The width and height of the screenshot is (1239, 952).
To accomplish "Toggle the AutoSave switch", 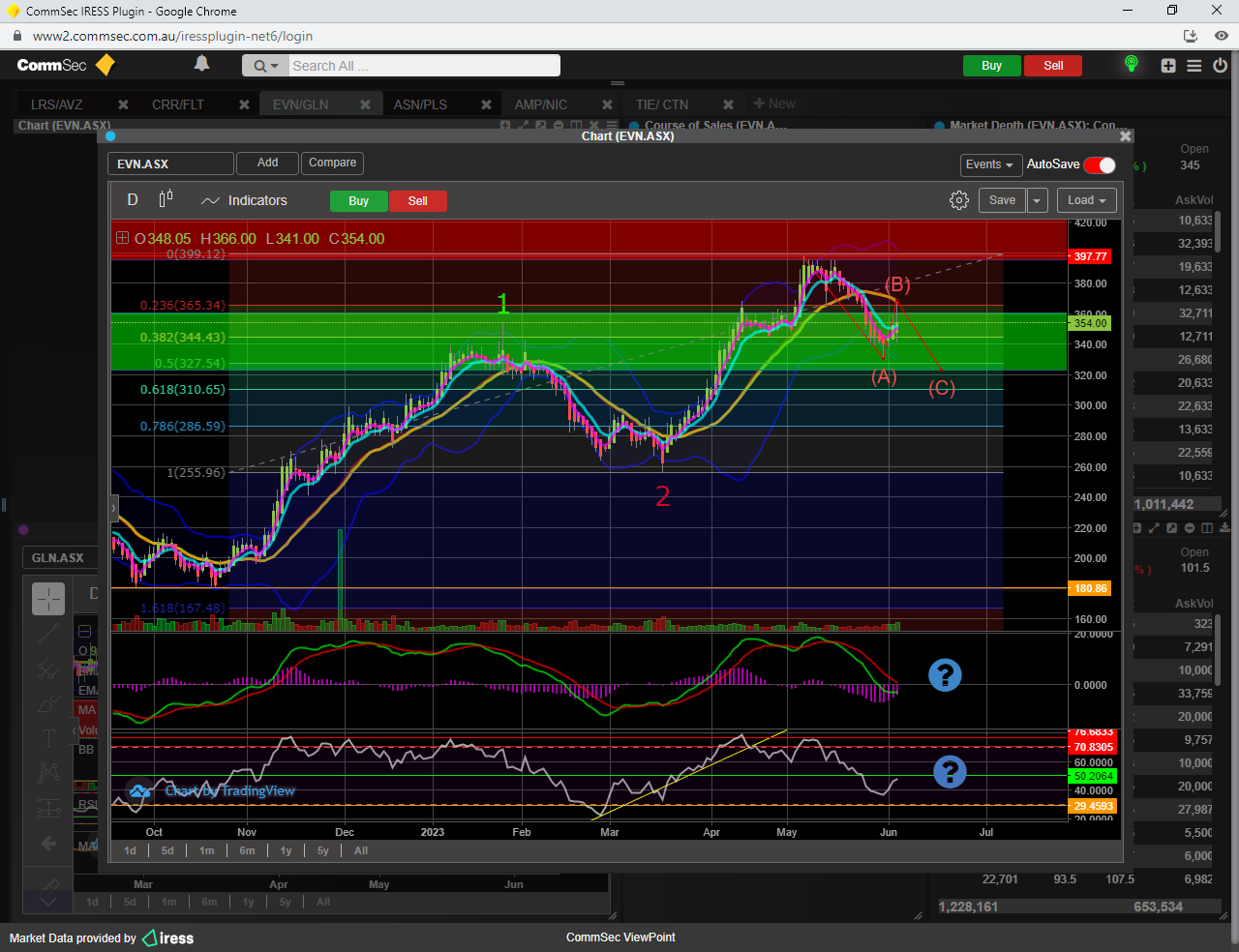I will (1100, 164).
